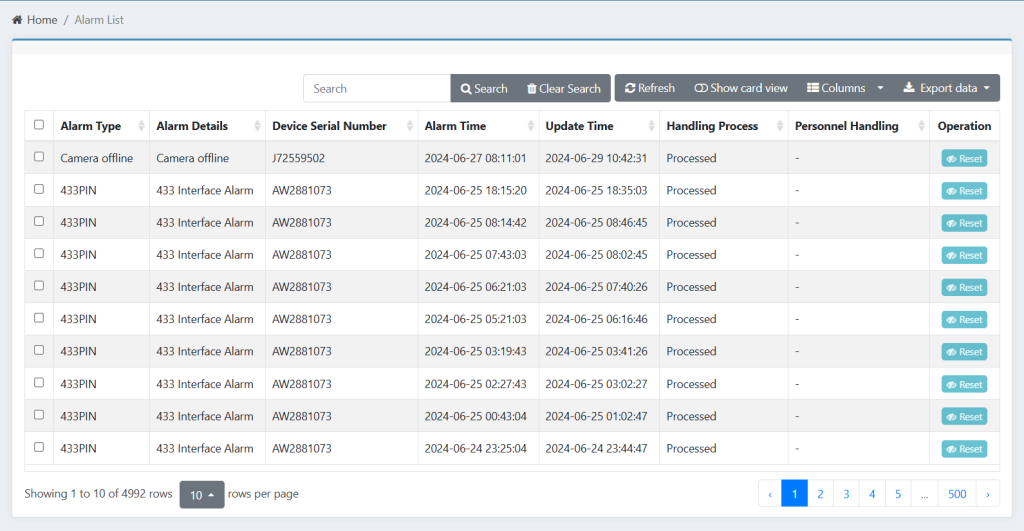Go to page 2 of results
Image resolution: width=1024 pixels, height=531 pixels.
[820, 494]
